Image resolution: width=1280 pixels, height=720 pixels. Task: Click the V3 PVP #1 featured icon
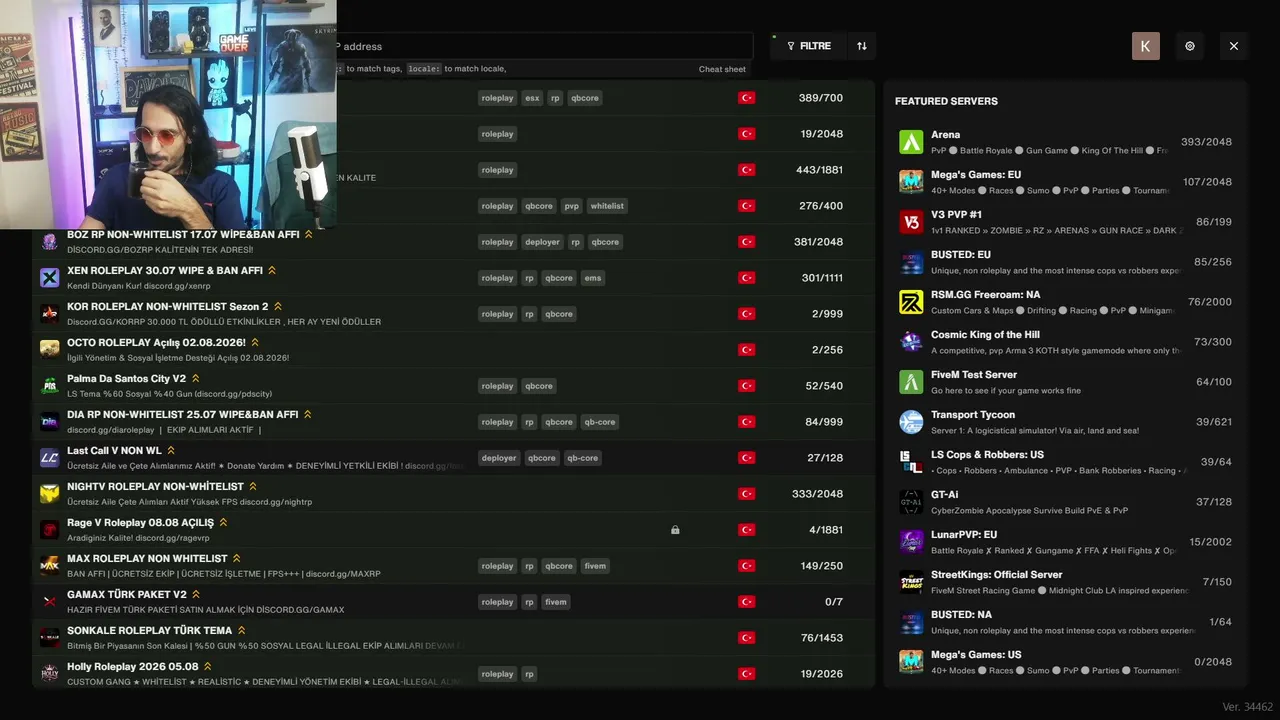point(911,222)
